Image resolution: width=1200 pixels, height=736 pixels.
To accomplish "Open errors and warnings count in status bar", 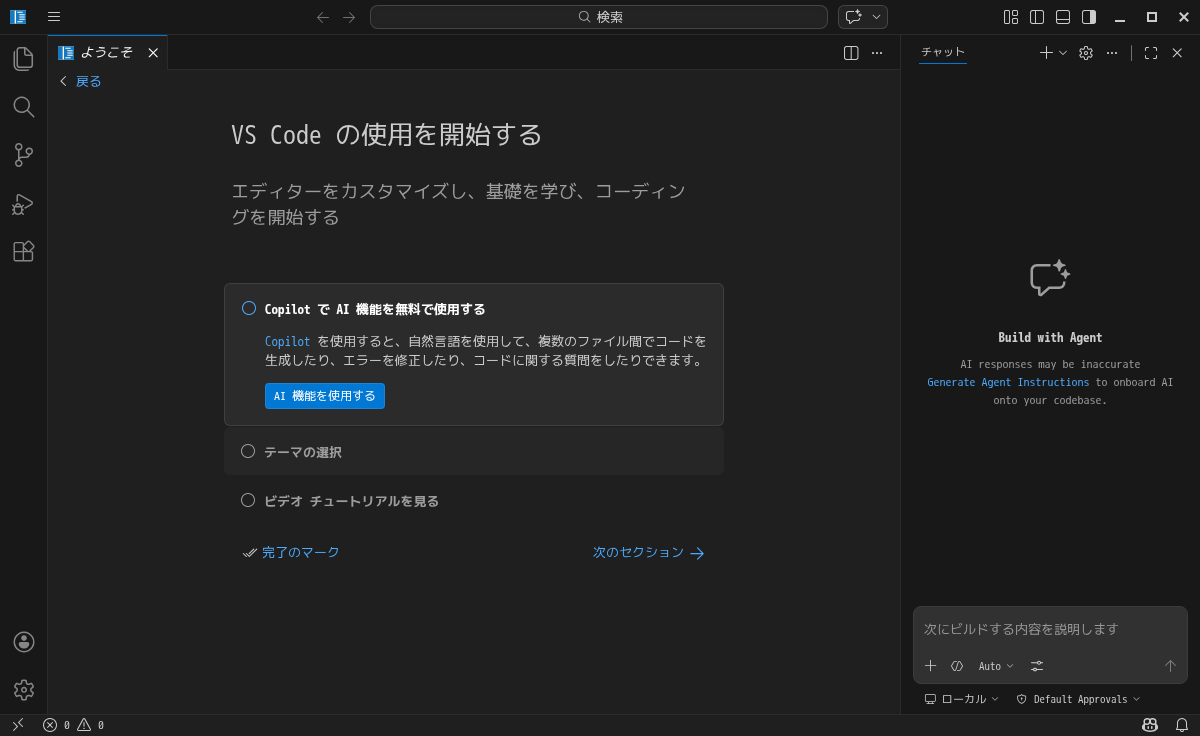I will 73,725.
